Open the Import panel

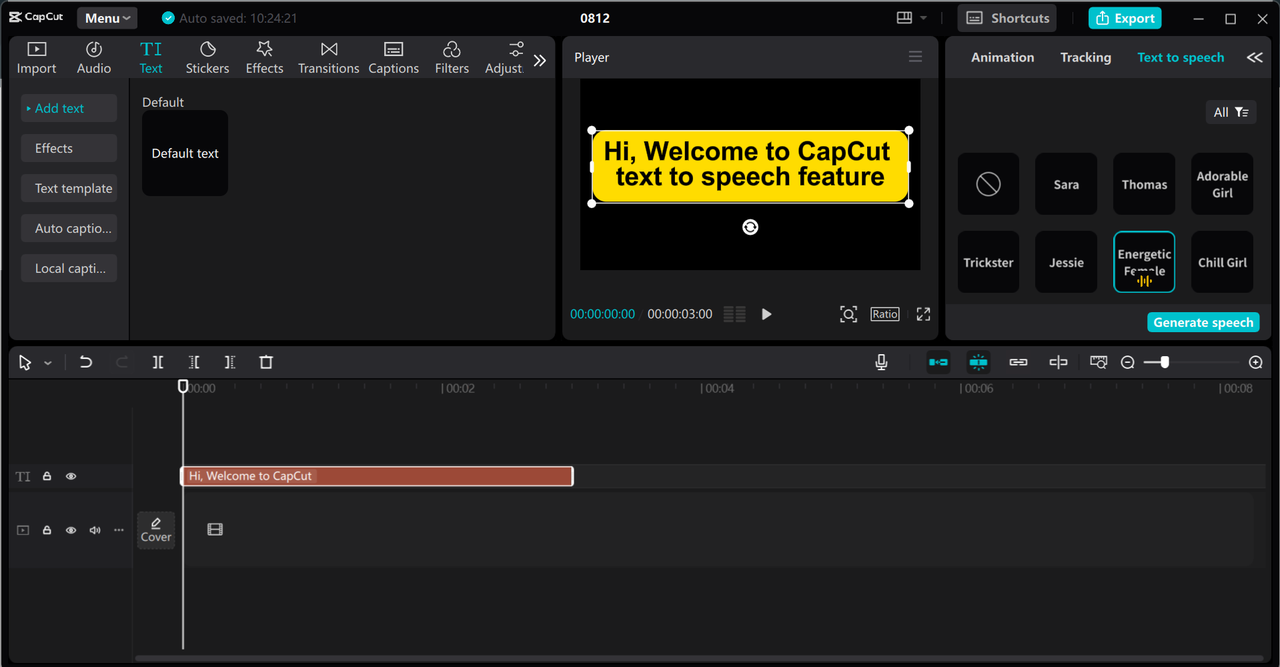click(36, 58)
